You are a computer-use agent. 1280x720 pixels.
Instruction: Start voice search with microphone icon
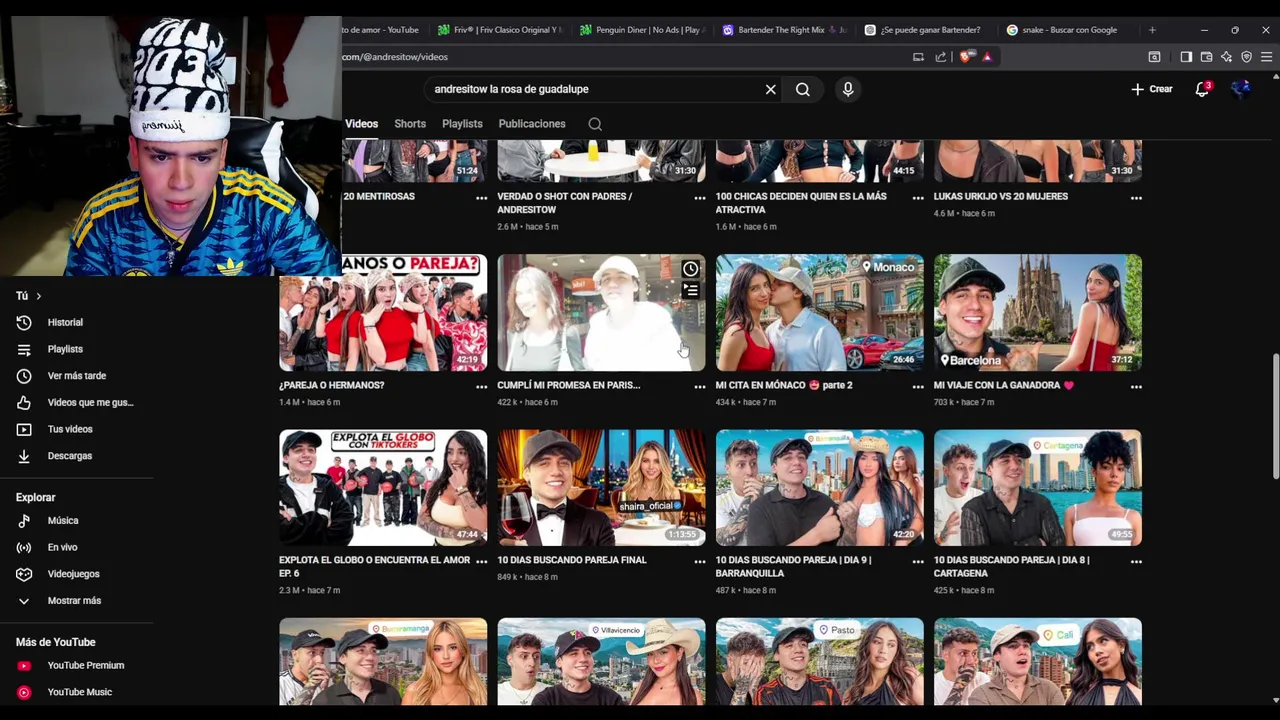pyautogui.click(x=848, y=89)
